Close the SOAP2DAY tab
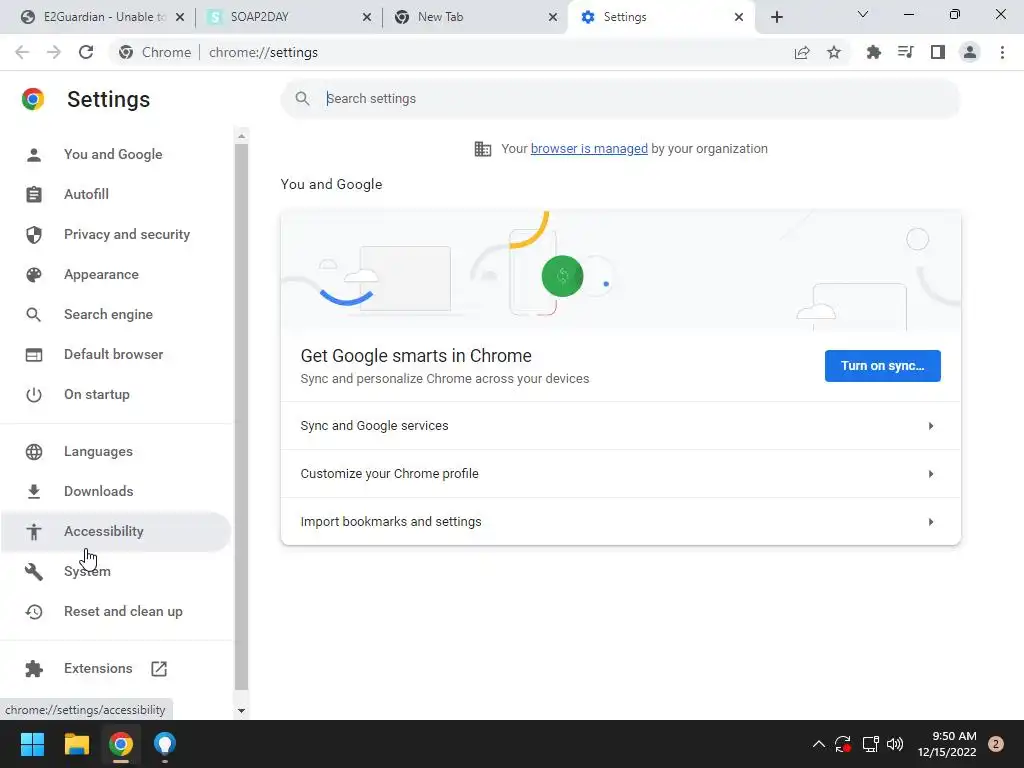Image resolution: width=1024 pixels, height=768 pixels. click(367, 17)
